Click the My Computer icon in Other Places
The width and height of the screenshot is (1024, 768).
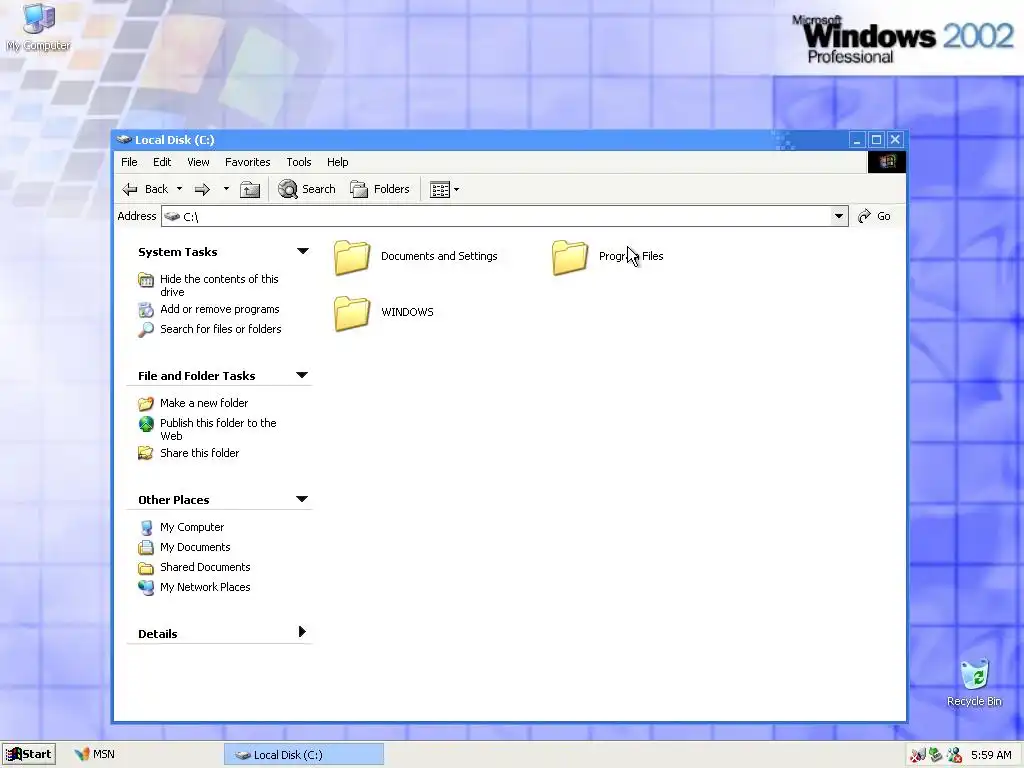coord(146,528)
